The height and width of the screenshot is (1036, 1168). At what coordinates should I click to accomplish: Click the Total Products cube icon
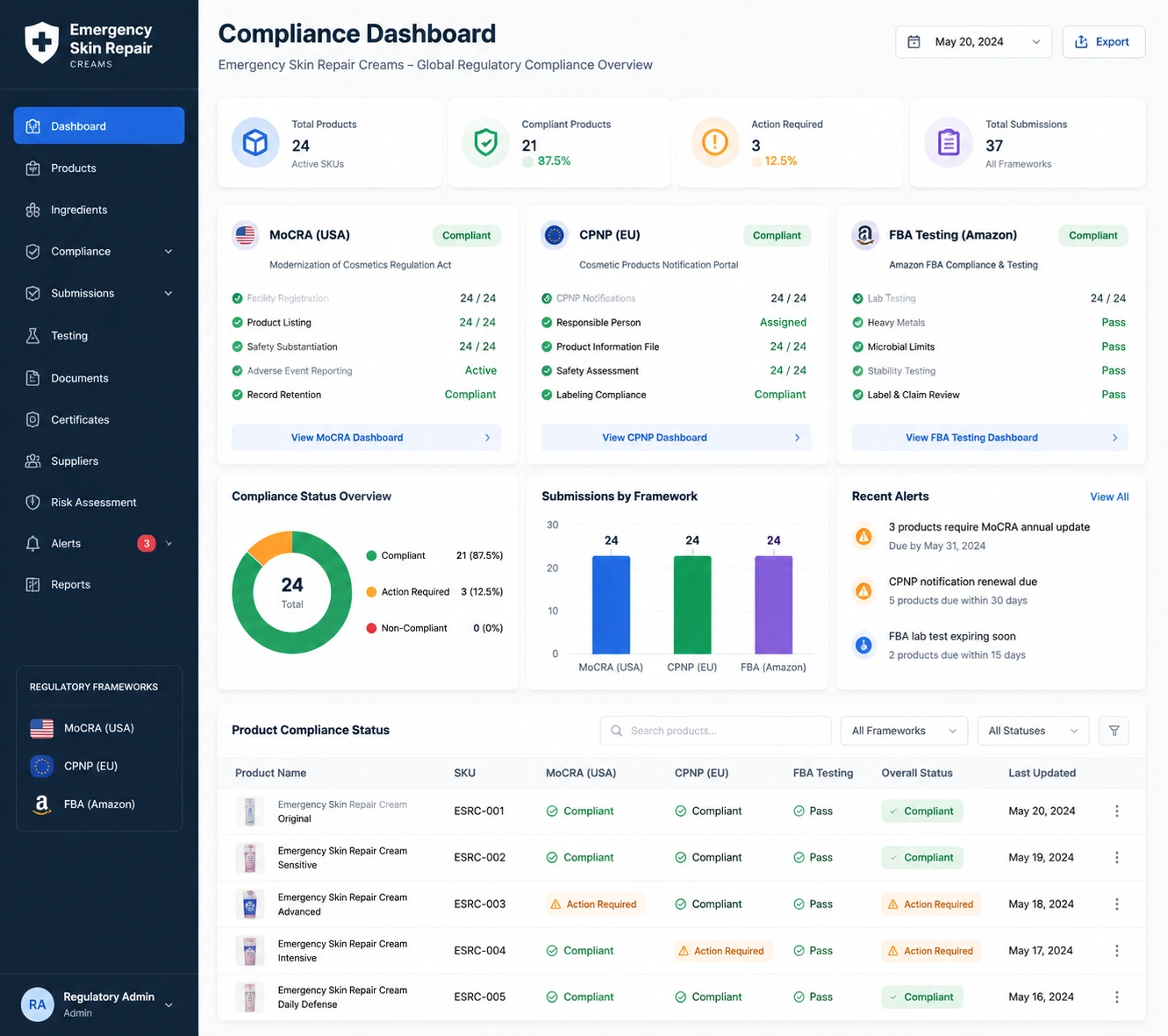click(x=255, y=142)
